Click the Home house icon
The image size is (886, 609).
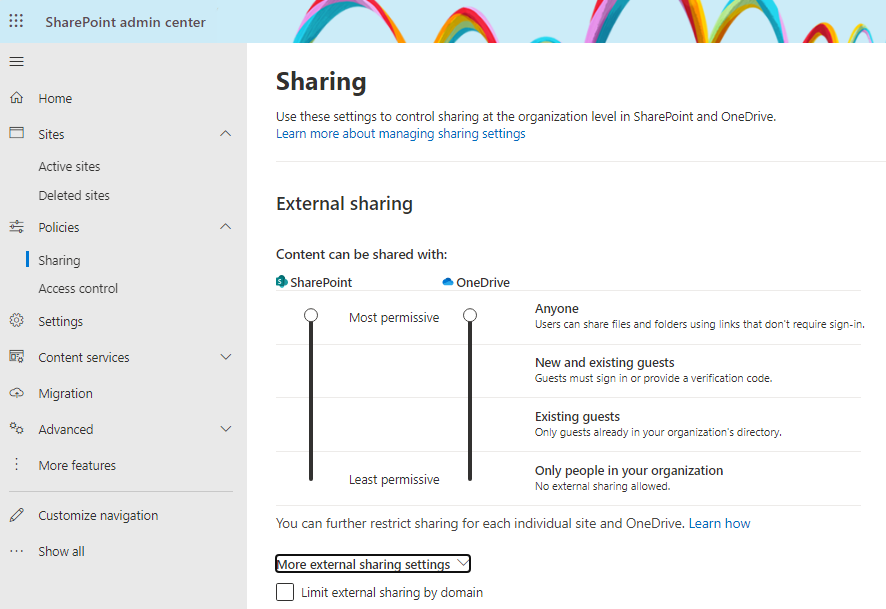tap(16, 98)
